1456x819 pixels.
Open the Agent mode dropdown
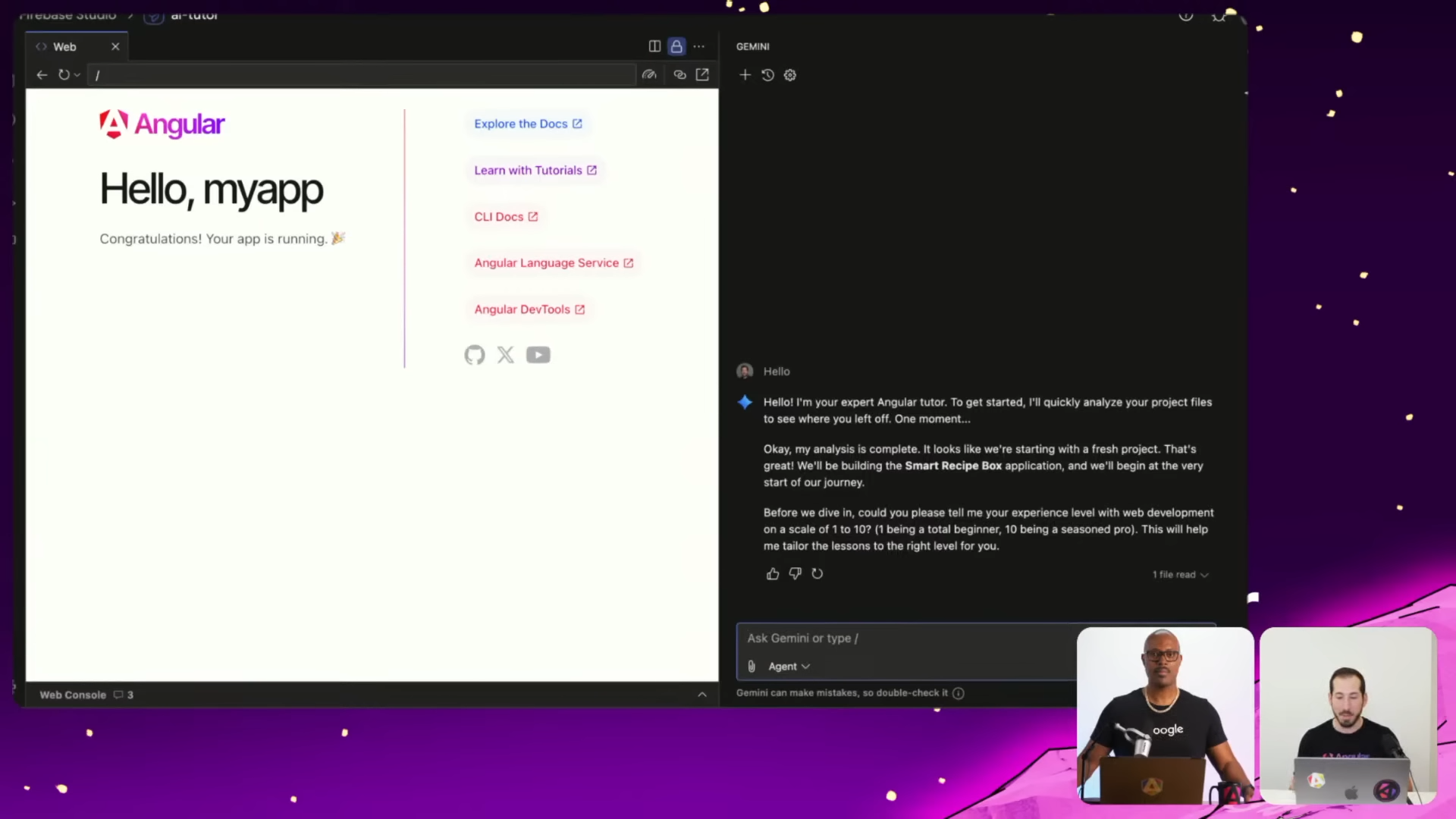pos(788,666)
